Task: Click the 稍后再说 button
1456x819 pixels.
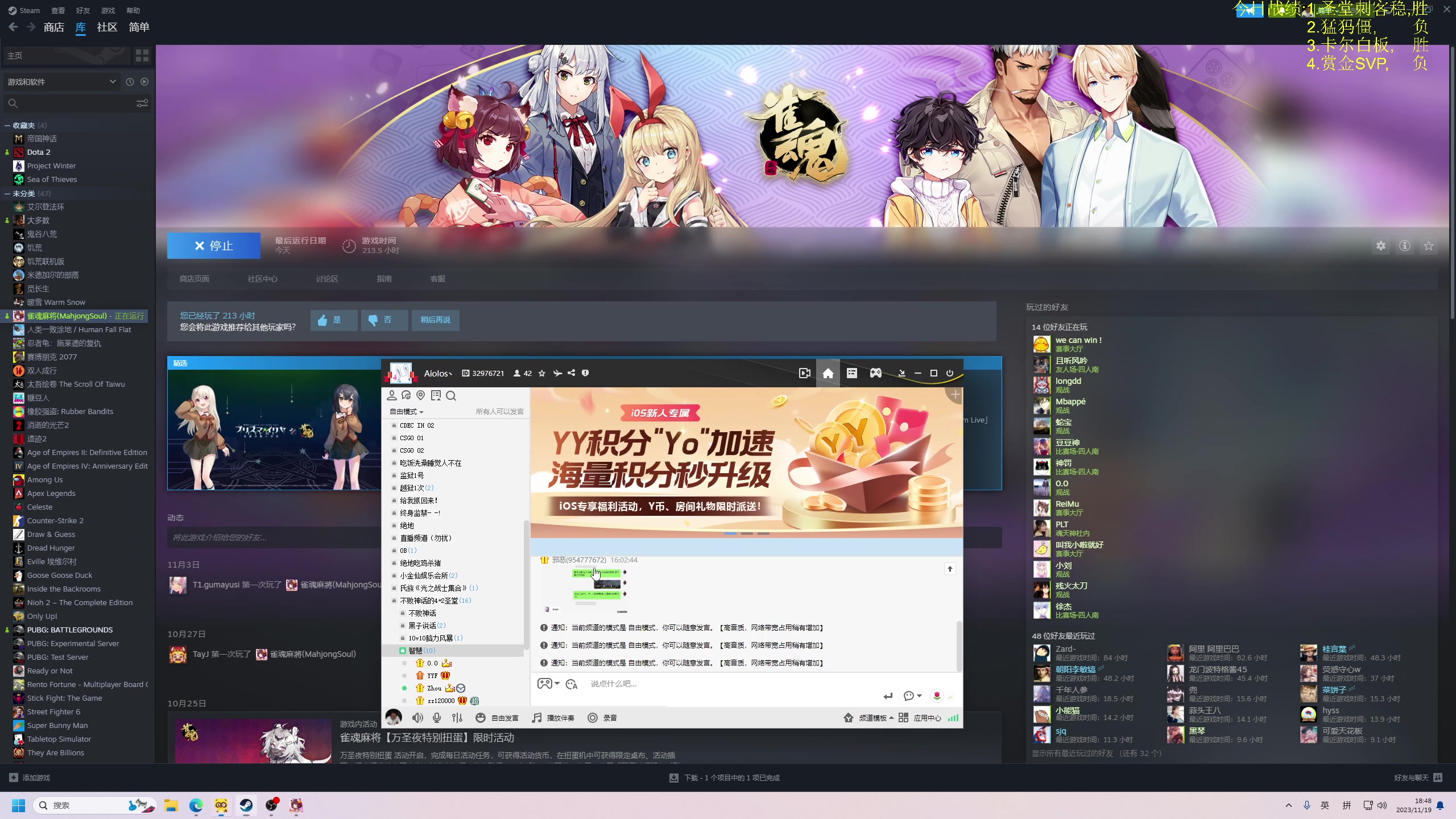Action: [x=435, y=320]
